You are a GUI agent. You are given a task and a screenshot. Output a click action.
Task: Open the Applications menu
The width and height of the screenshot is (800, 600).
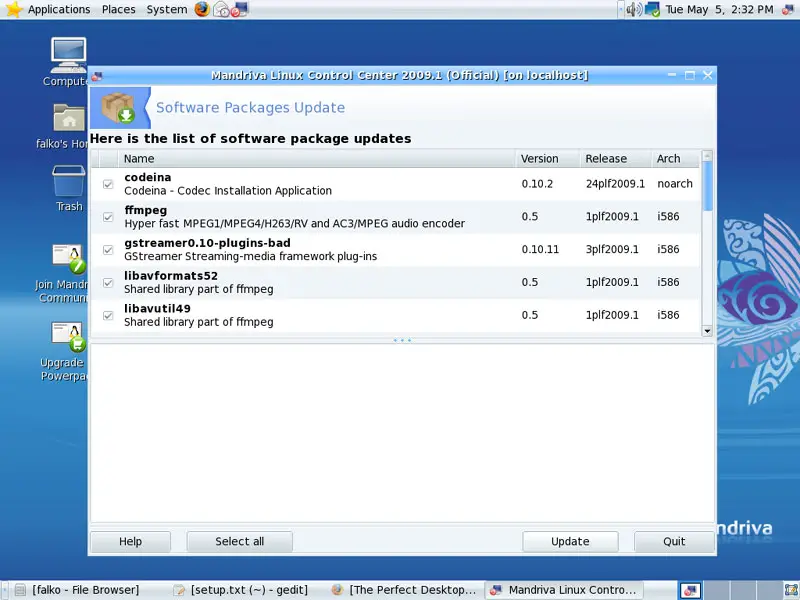[59, 9]
